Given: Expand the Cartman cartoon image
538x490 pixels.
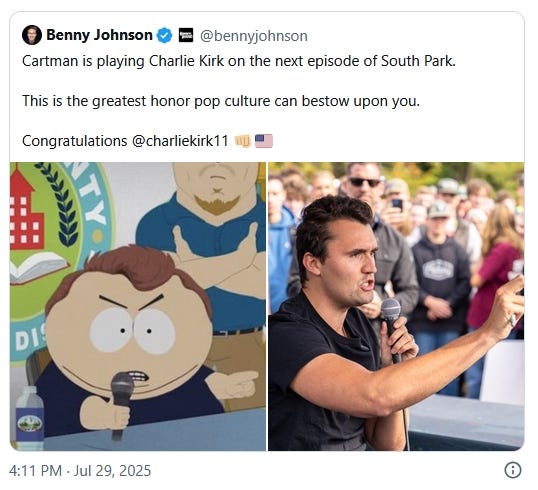Looking at the screenshot, I should coord(138,306).
